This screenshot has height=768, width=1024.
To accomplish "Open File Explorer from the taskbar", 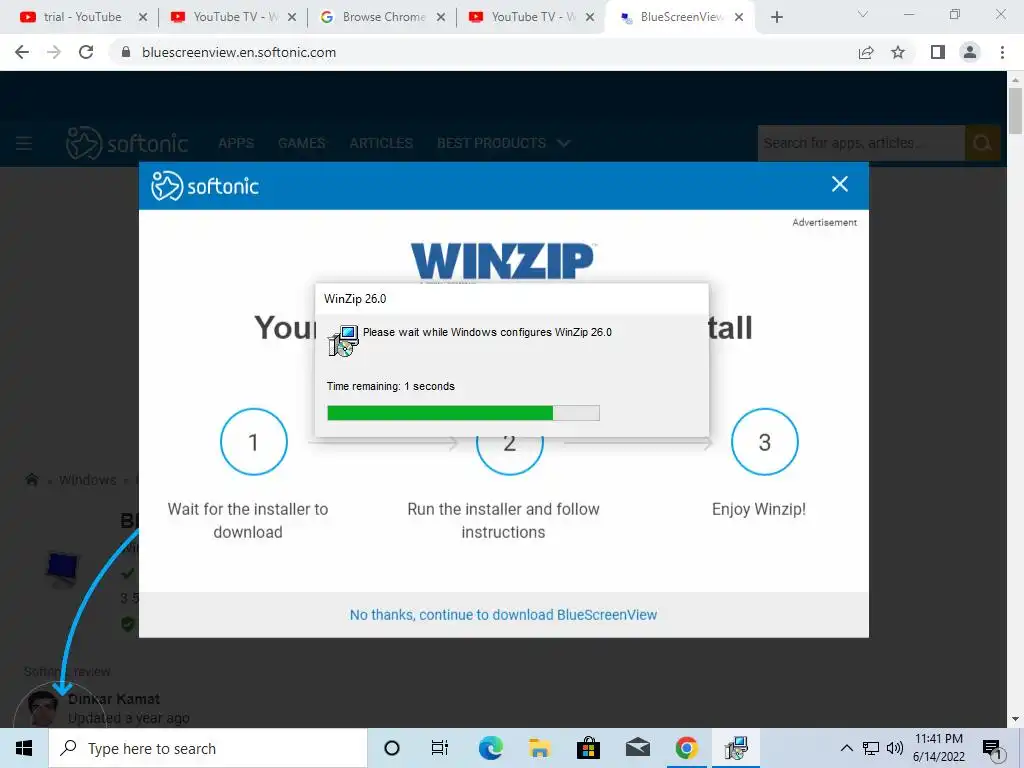I will coord(539,748).
